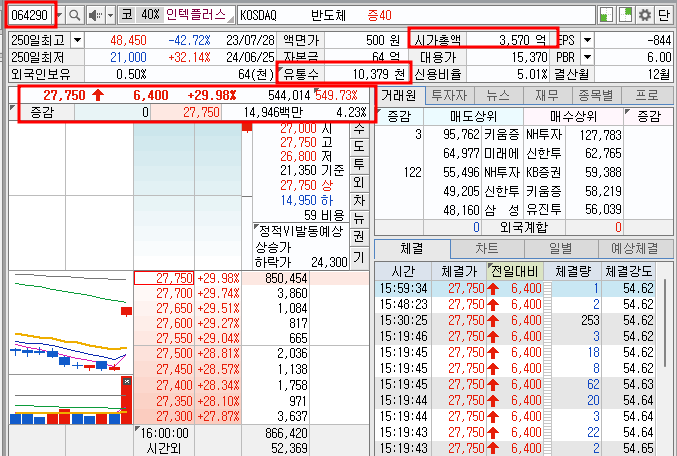Click the '차' vertical side button
The height and width of the screenshot is (456, 677).
[x=359, y=200]
